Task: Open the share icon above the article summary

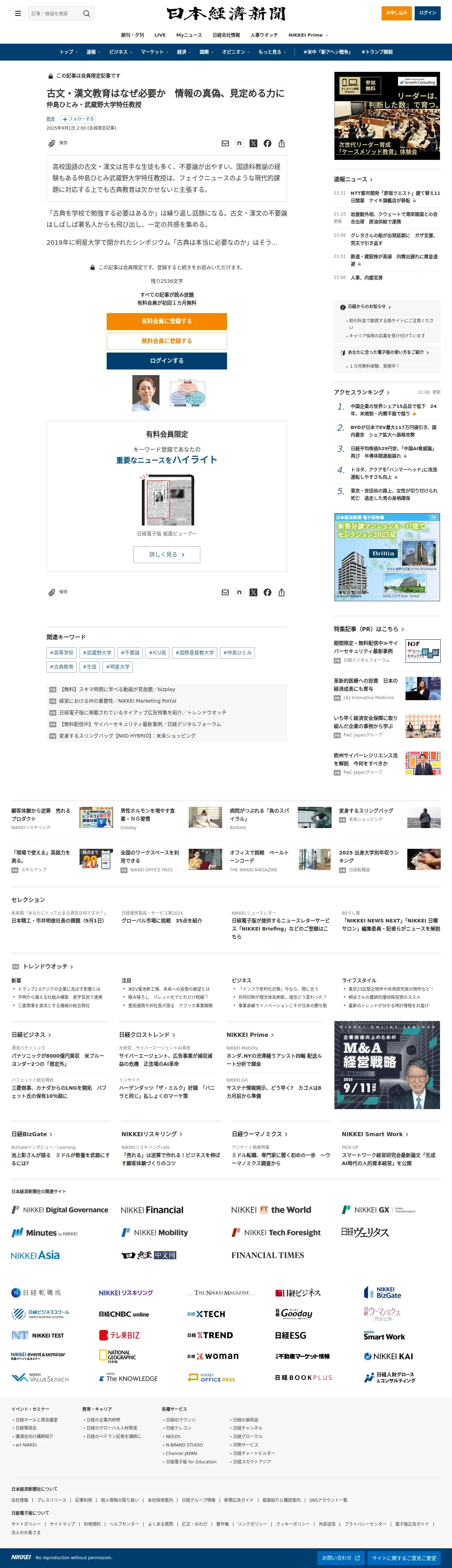Action: coord(282,144)
